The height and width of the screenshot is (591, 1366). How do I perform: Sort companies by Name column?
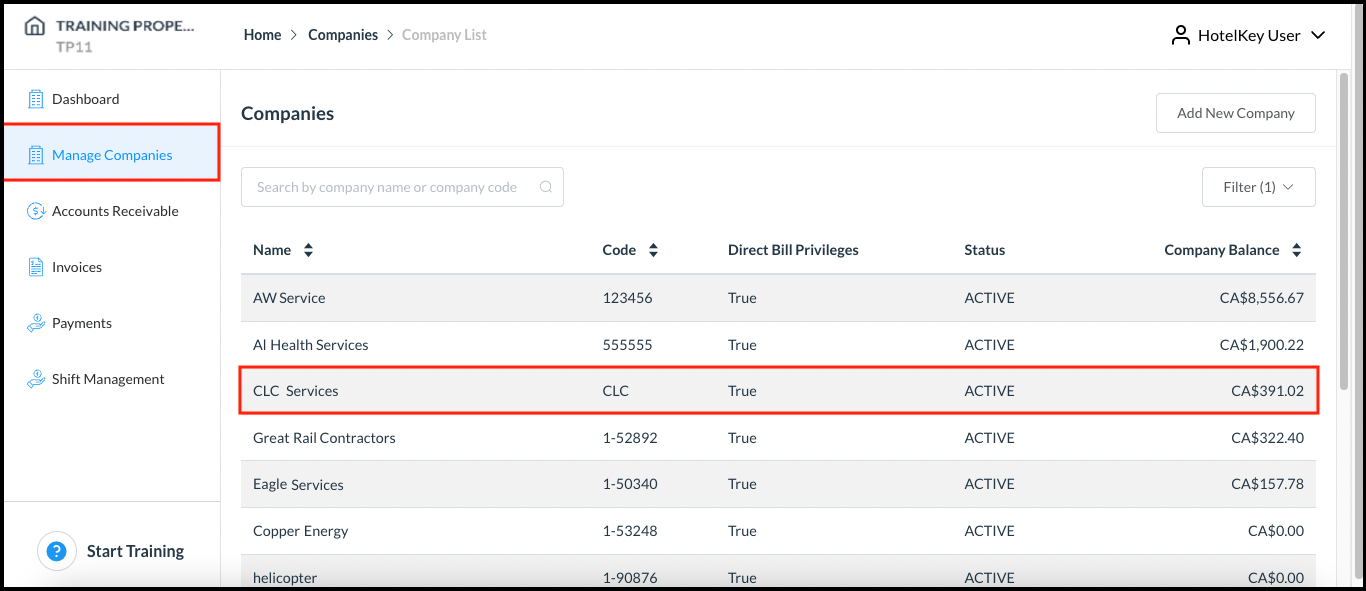click(308, 250)
